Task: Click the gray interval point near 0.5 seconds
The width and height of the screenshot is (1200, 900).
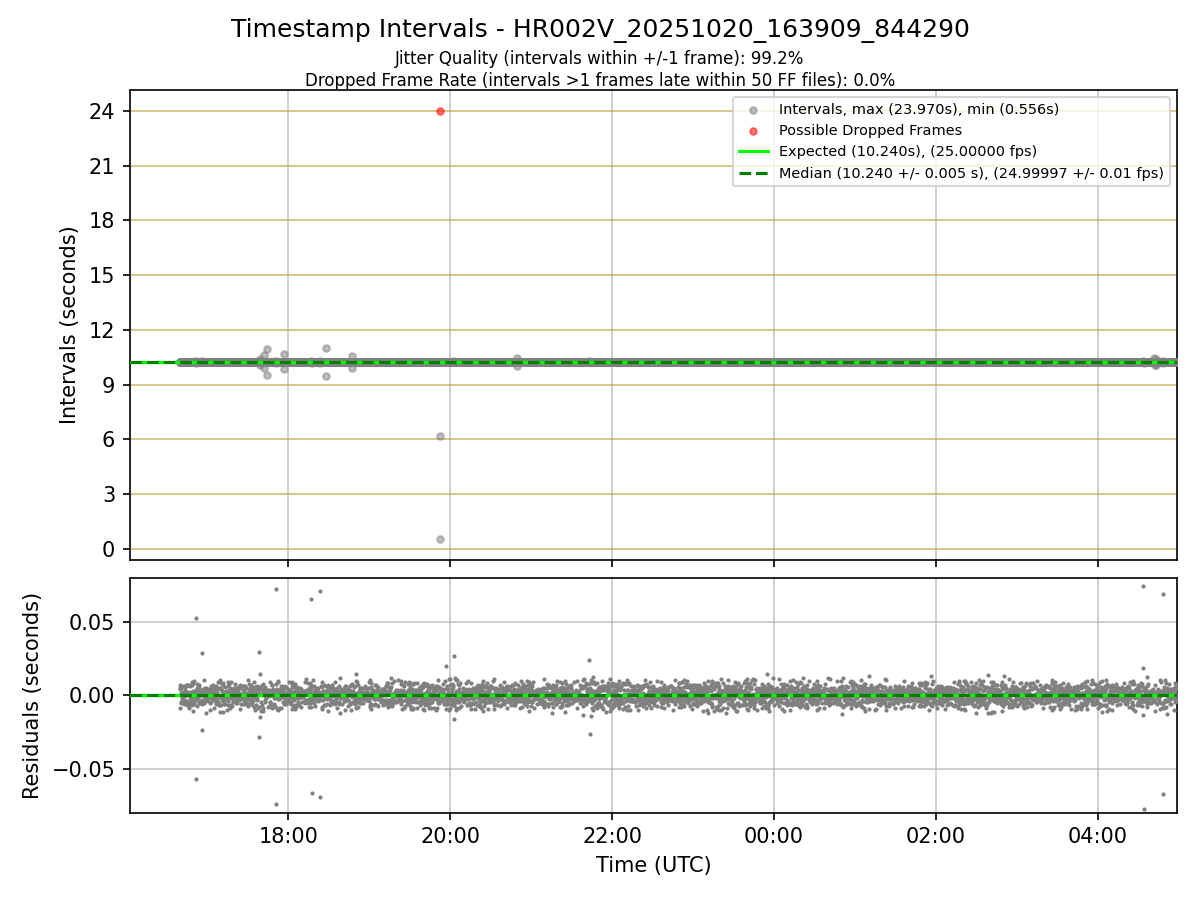Action: (440, 539)
